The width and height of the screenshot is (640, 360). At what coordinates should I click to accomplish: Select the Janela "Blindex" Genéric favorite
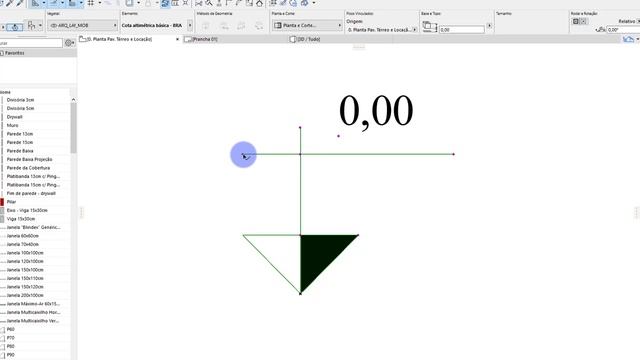[33, 227]
